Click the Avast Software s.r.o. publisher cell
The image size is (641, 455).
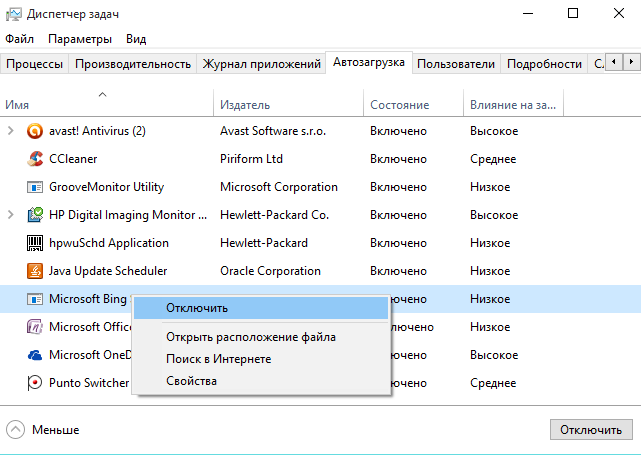click(x=273, y=131)
